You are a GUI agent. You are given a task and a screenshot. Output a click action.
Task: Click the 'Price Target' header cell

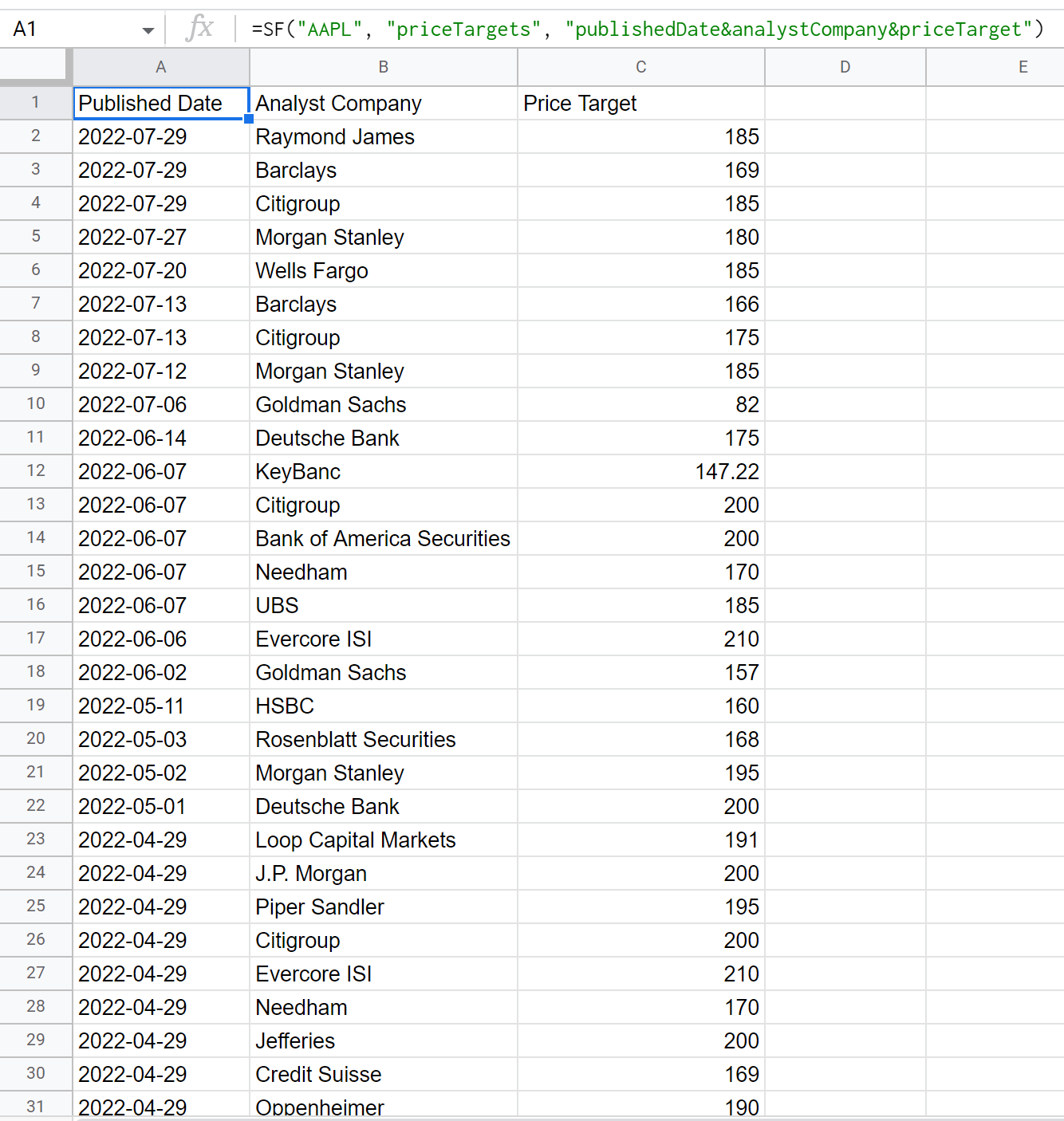[x=641, y=103]
